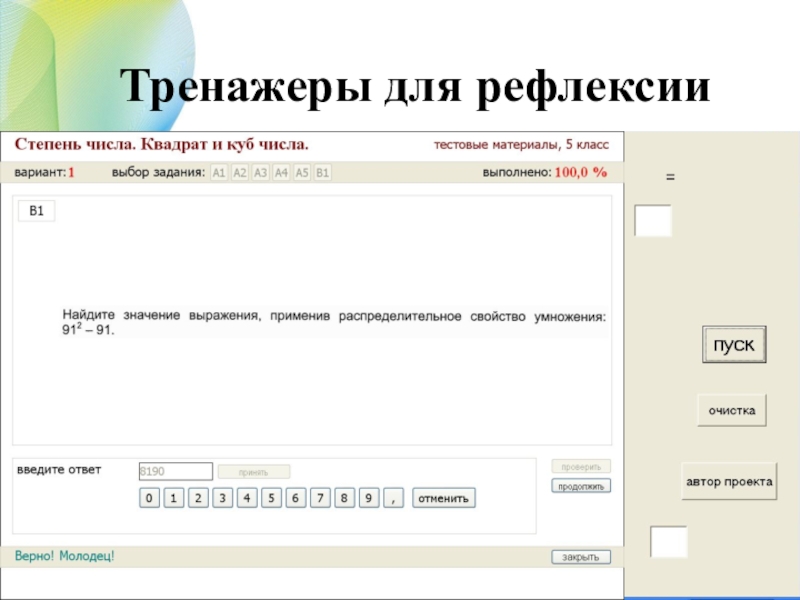Click the отменить button
Screen dimensions: 800x600
point(445,498)
